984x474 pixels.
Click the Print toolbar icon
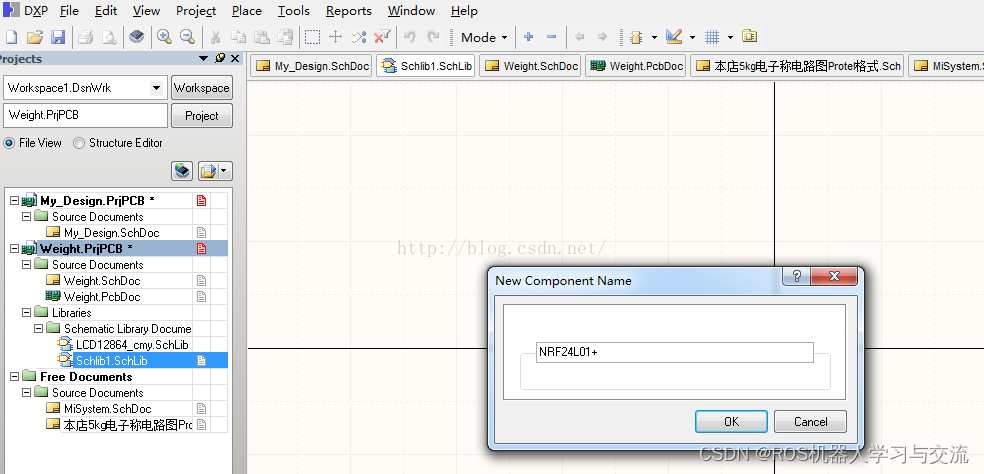pyautogui.click(x=85, y=37)
